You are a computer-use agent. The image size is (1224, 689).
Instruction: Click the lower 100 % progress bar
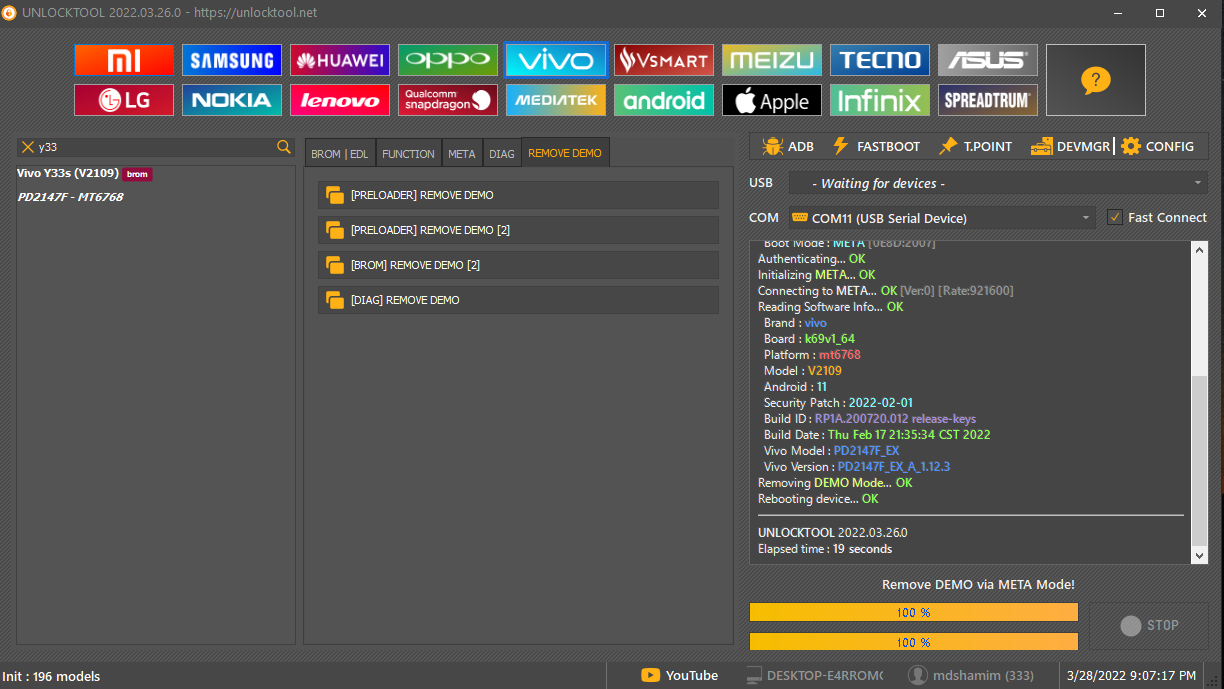[x=913, y=642]
